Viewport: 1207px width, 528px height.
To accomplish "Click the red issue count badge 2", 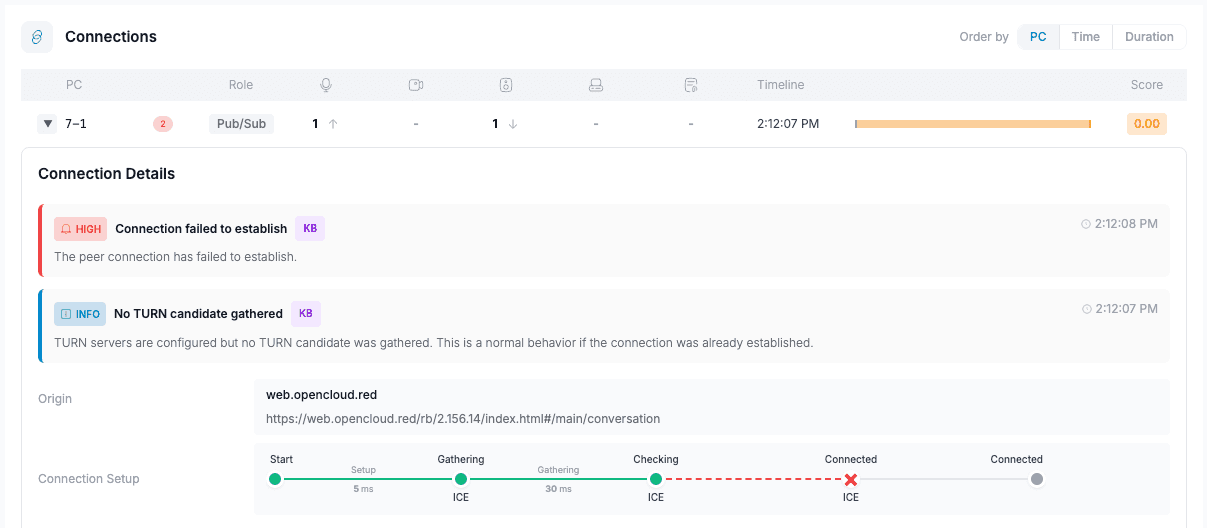I will coord(163,124).
